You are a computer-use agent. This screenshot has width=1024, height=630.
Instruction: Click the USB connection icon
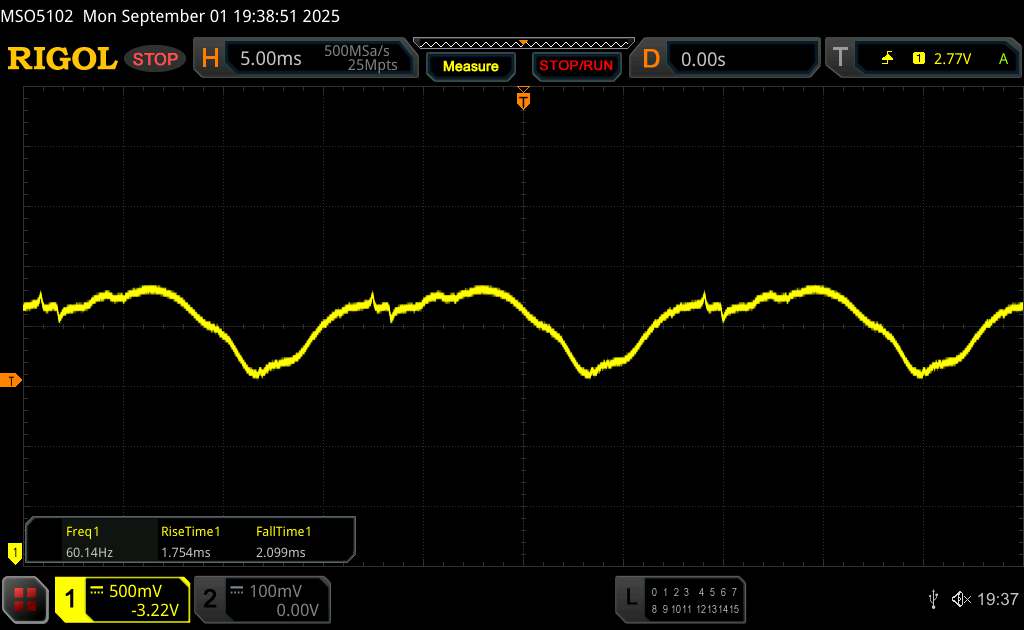pyautogui.click(x=933, y=599)
